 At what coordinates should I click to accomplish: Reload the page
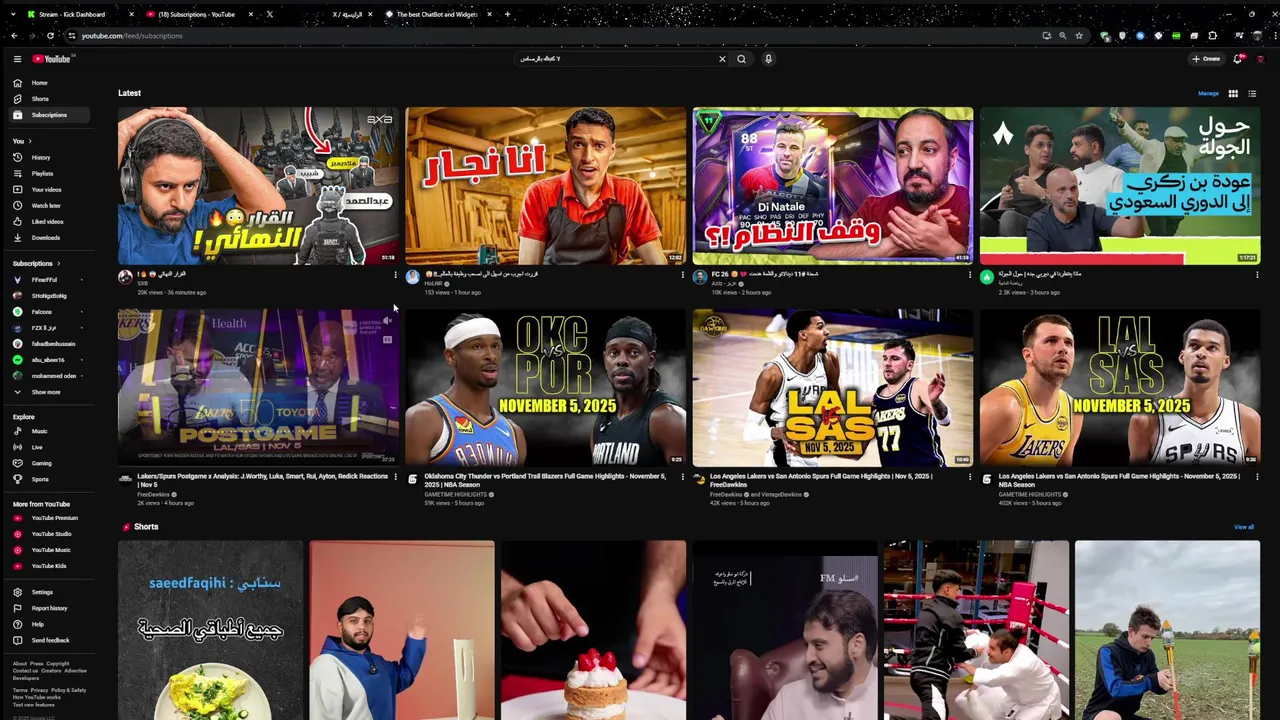[x=50, y=36]
